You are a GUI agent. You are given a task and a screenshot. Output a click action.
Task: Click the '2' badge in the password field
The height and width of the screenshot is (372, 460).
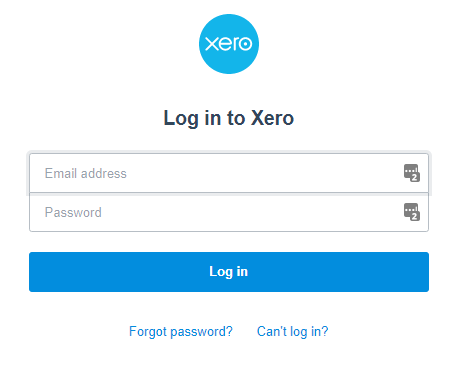tap(415, 216)
